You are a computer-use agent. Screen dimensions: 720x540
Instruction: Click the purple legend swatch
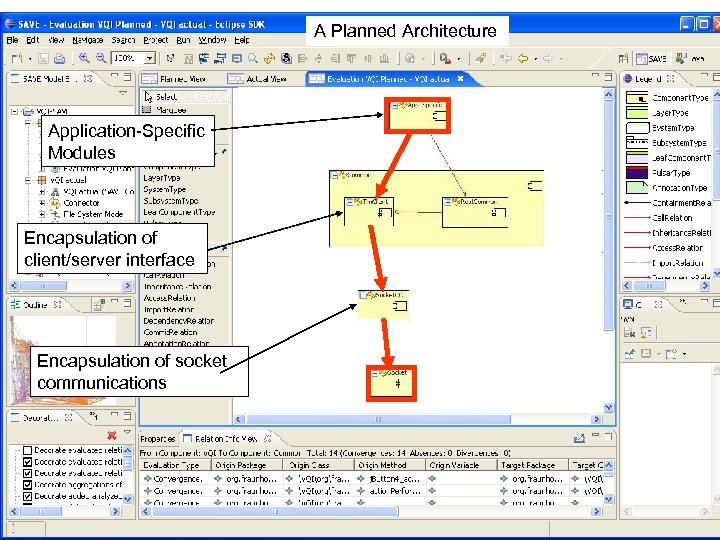pos(637,173)
